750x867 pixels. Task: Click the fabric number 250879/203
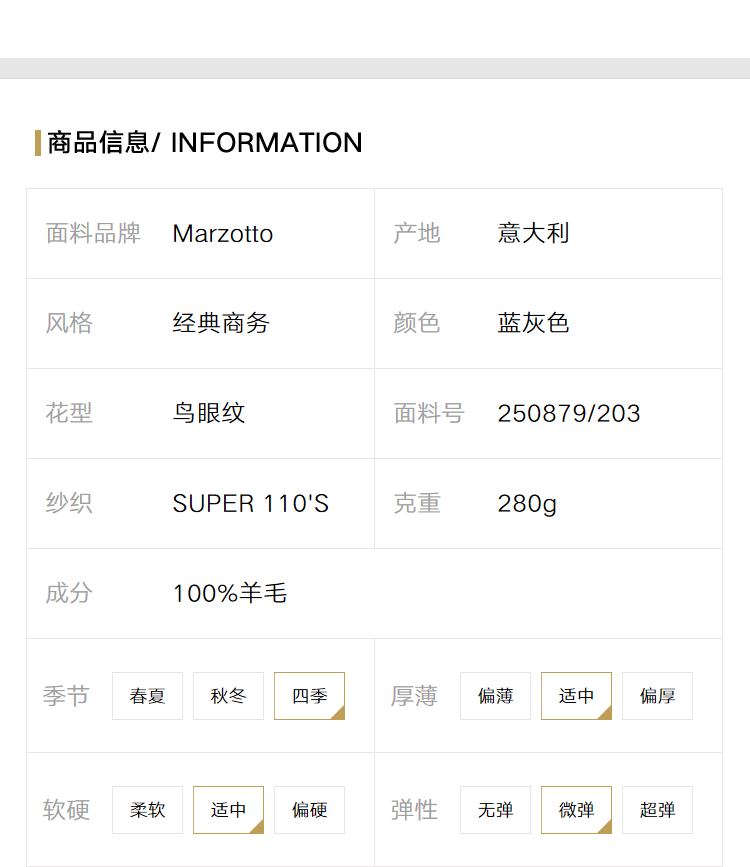point(569,414)
